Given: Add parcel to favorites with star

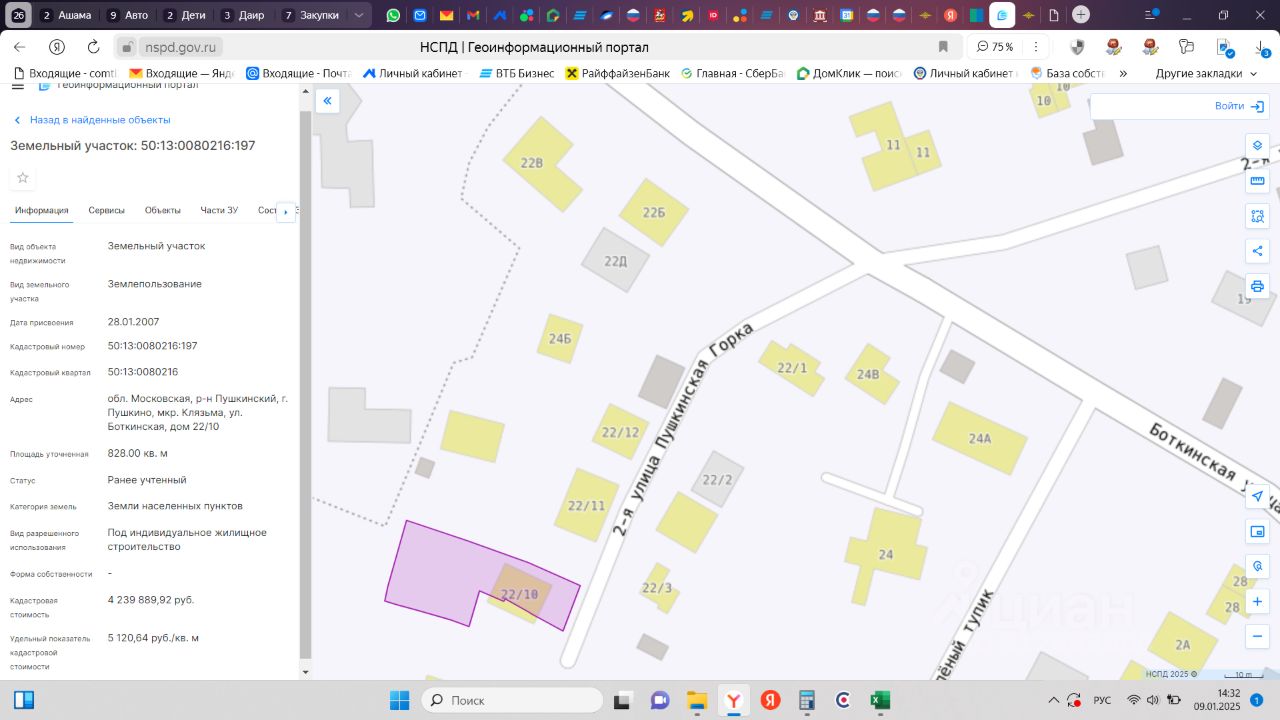Looking at the screenshot, I should click(23, 178).
